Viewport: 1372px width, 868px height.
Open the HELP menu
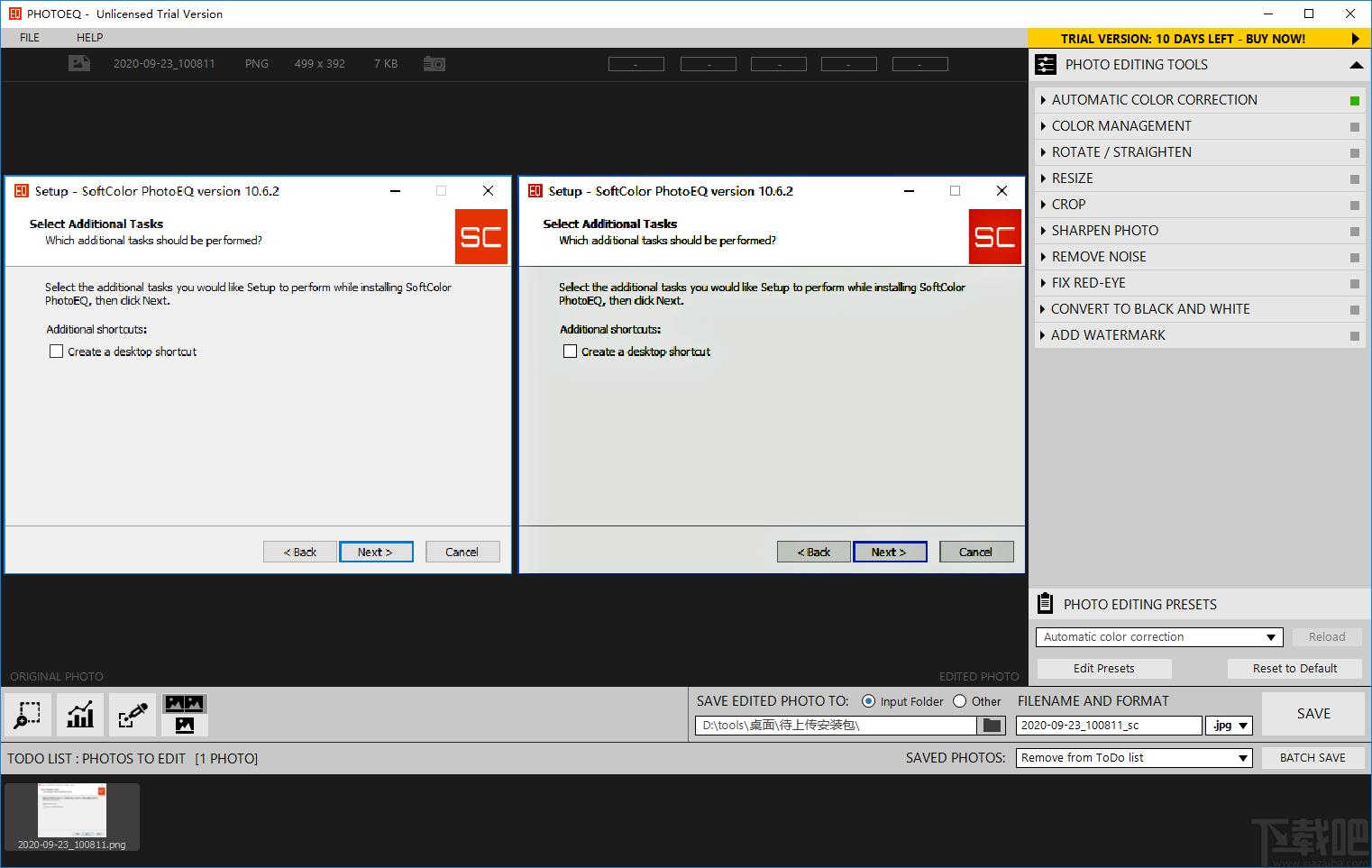tap(89, 38)
